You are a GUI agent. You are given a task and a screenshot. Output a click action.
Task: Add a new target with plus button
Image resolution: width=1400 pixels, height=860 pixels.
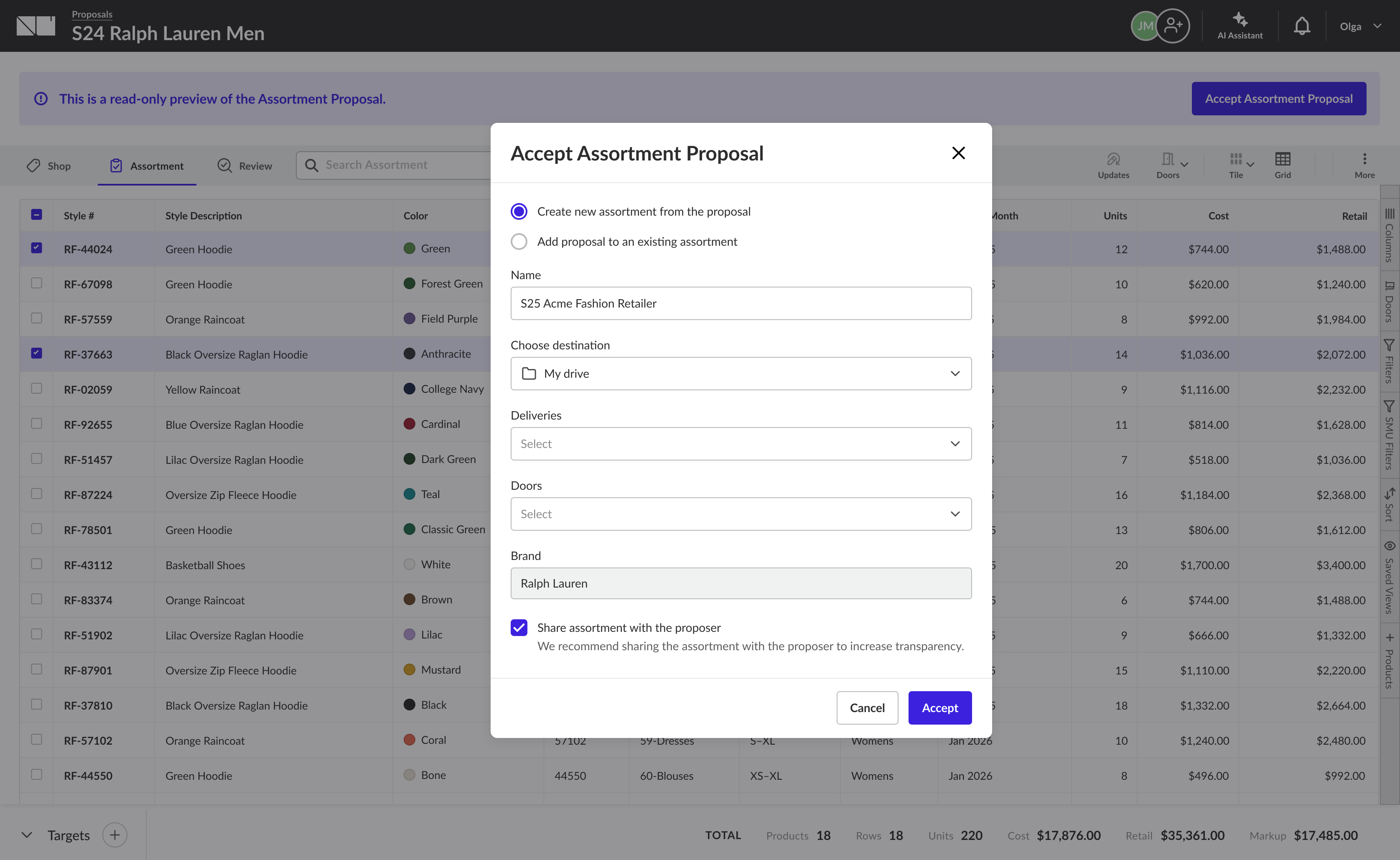pos(115,835)
